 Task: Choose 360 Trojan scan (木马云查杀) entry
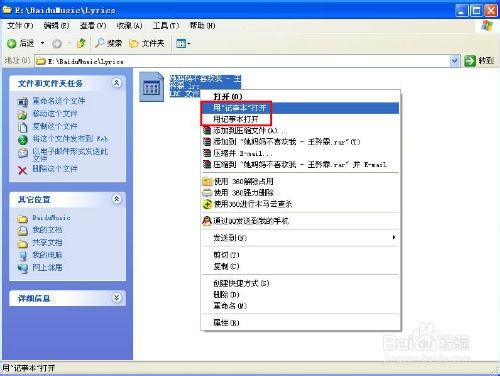[x=300, y=204]
